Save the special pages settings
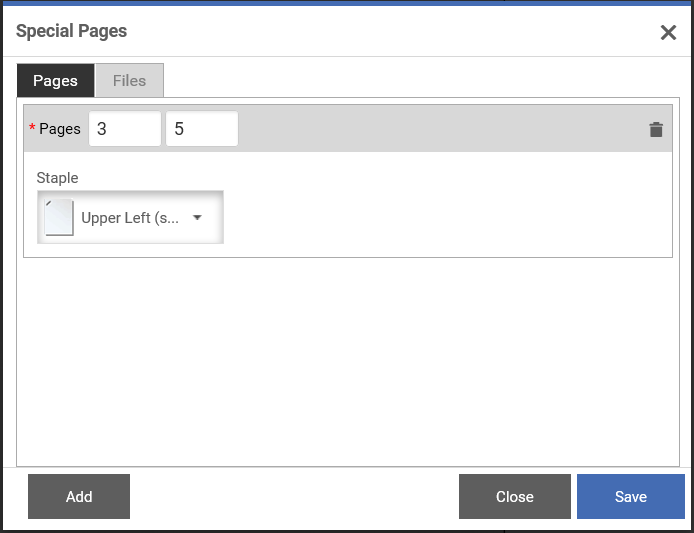The width and height of the screenshot is (694, 533). [631, 496]
